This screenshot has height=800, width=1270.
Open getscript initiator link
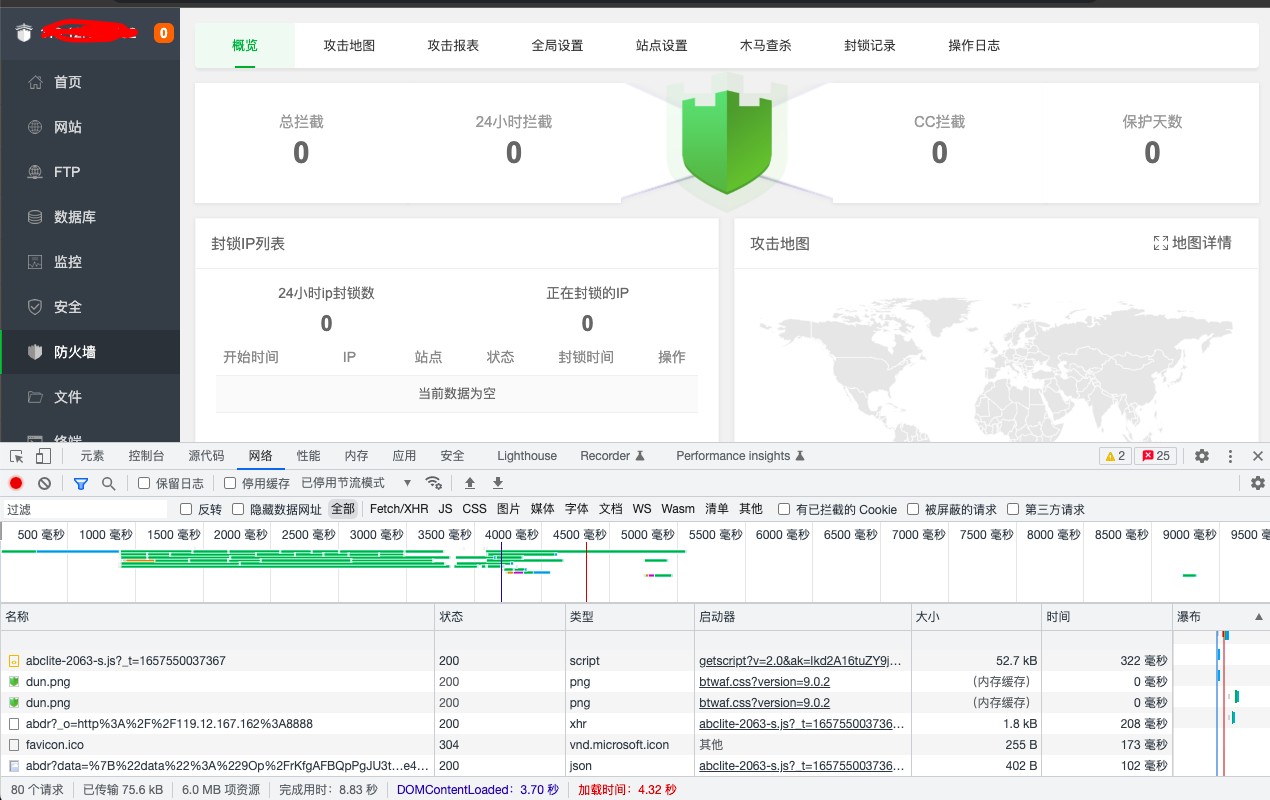click(800, 661)
